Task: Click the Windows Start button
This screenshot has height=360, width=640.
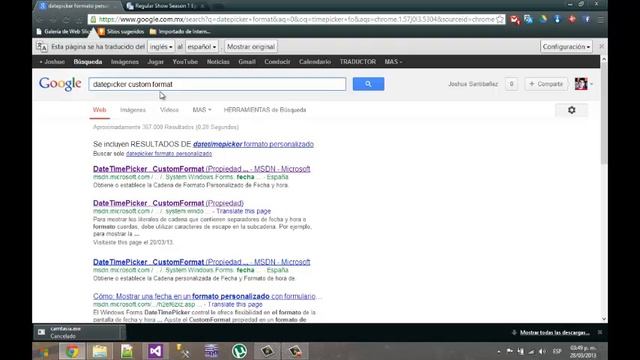Action: (44, 351)
